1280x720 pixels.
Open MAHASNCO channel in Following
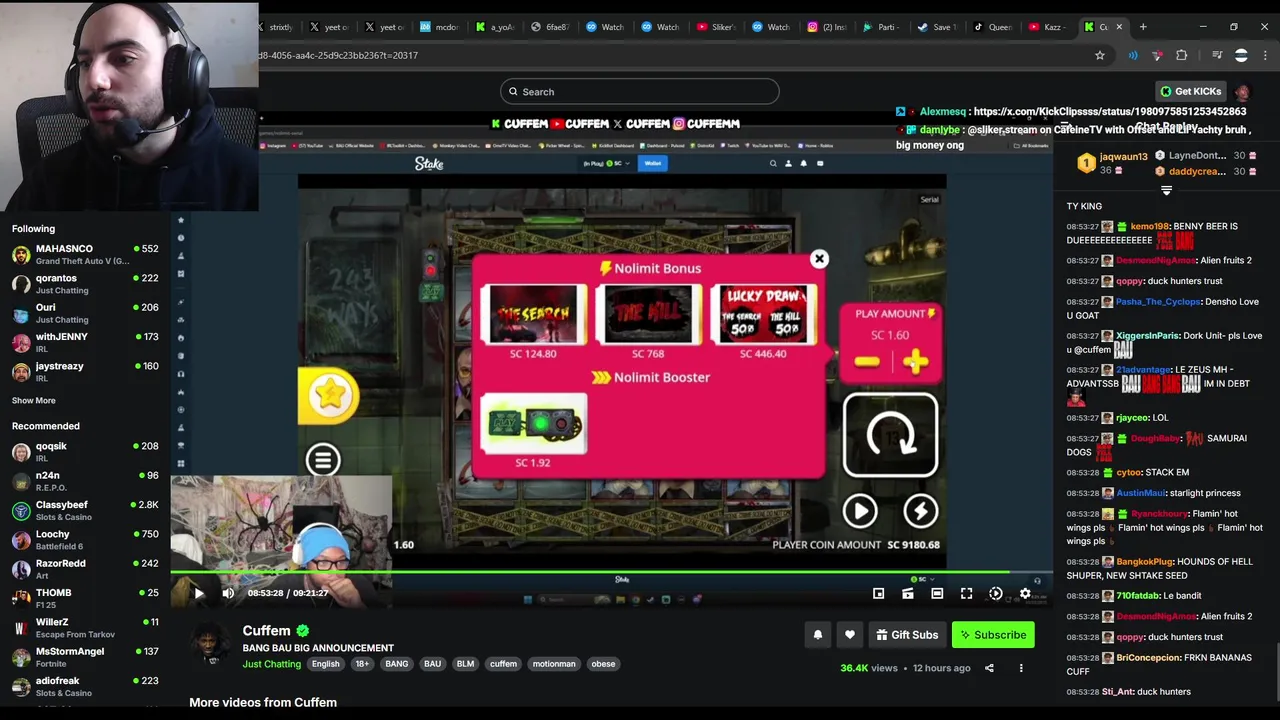[x=85, y=254]
